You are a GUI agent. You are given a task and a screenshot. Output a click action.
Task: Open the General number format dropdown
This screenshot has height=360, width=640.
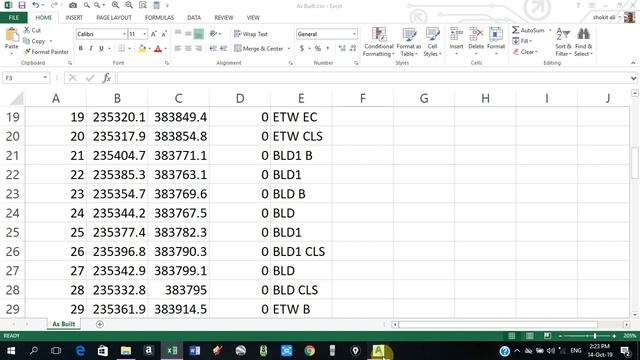354,34
